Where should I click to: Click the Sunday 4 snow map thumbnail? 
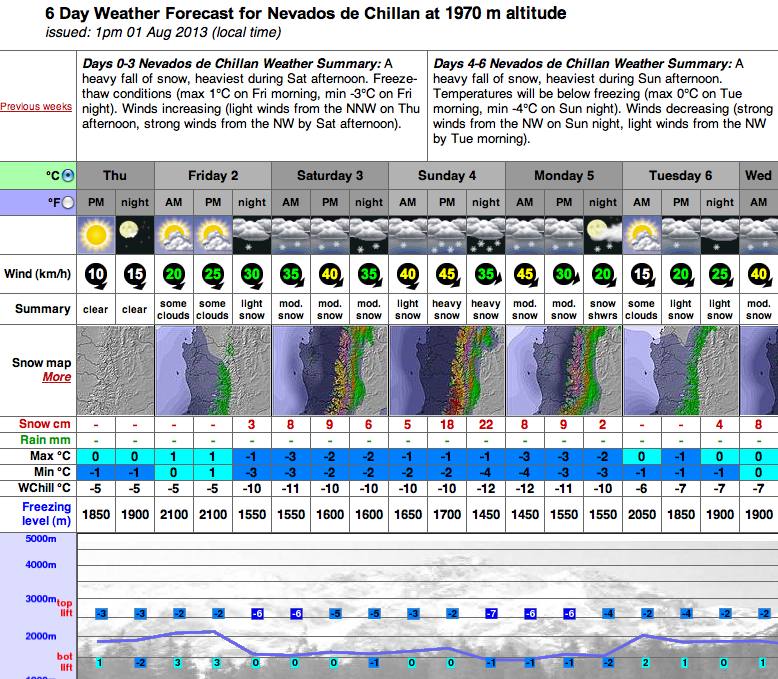[447, 371]
